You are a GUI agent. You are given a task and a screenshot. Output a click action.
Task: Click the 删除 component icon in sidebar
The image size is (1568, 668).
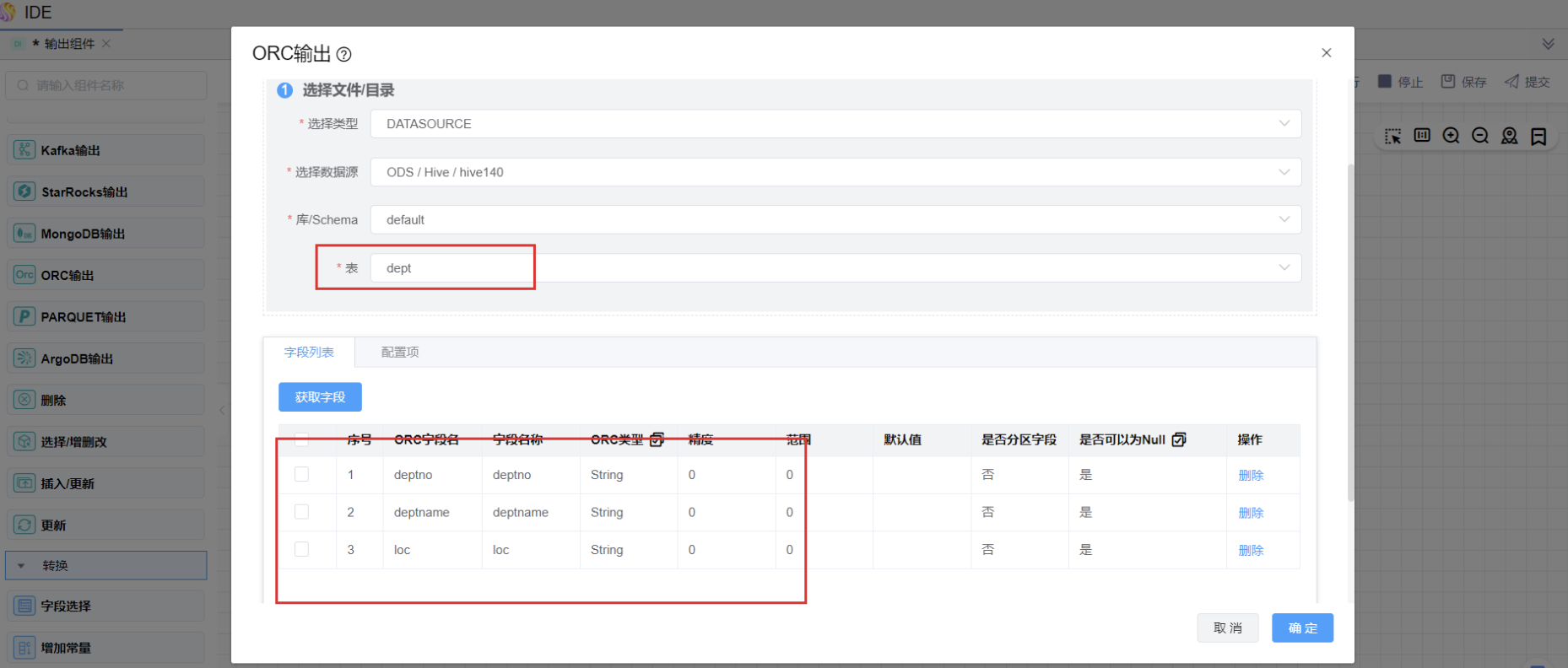coord(24,400)
